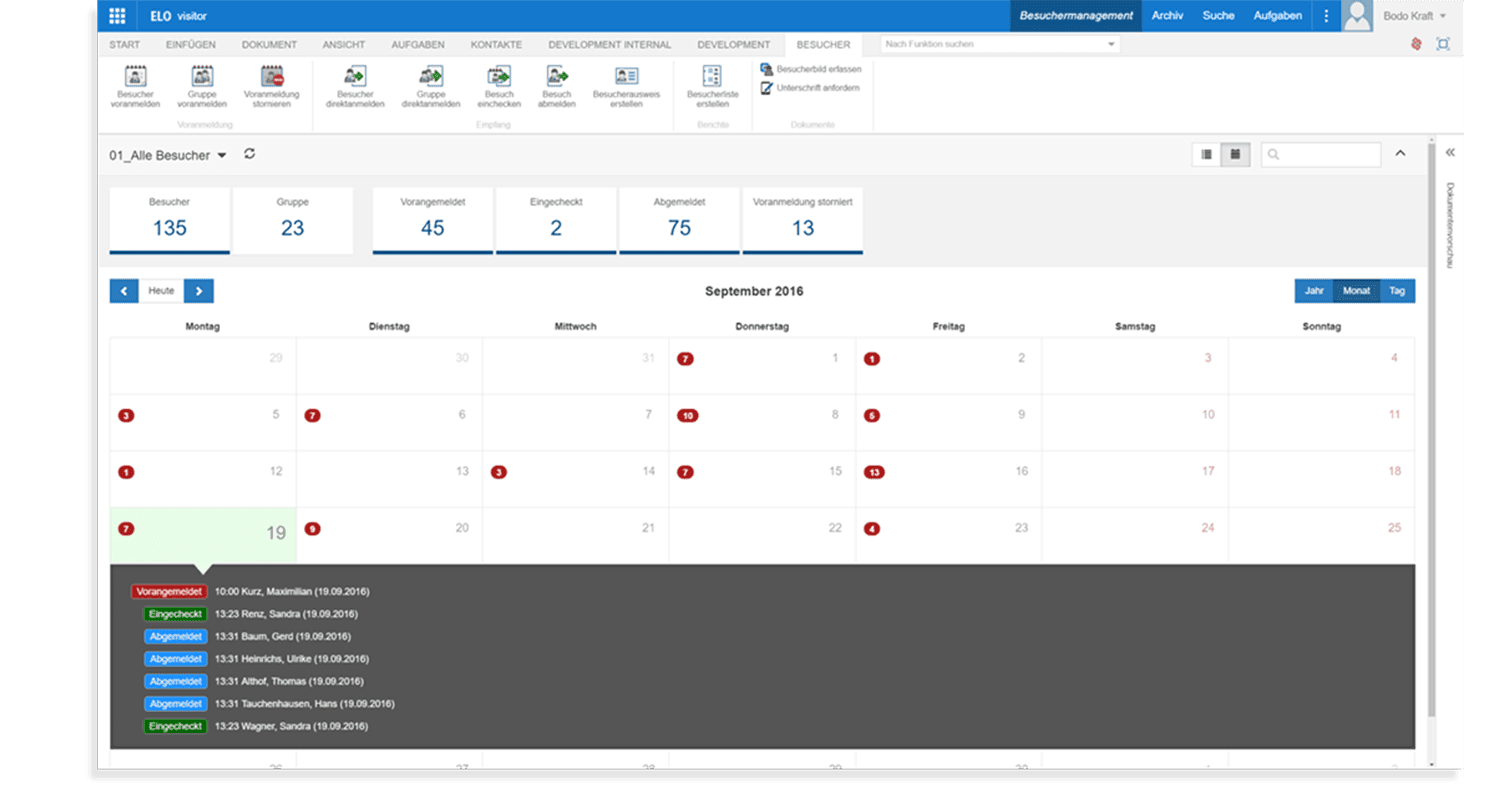This screenshot has height=806, width=1500.
Task: Click the Besucher direktanmelden icon
Action: click(354, 77)
